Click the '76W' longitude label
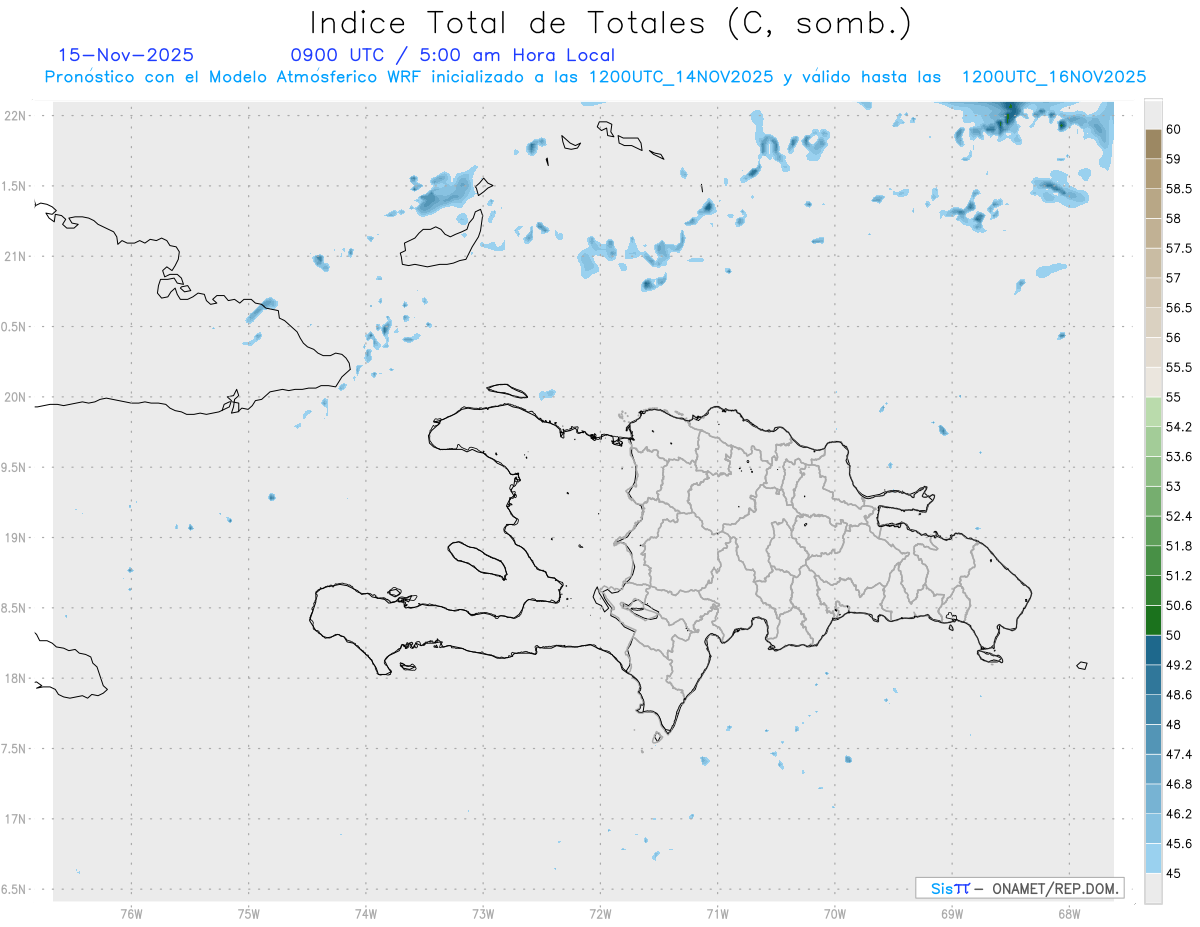 pyautogui.click(x=131, y=913)
